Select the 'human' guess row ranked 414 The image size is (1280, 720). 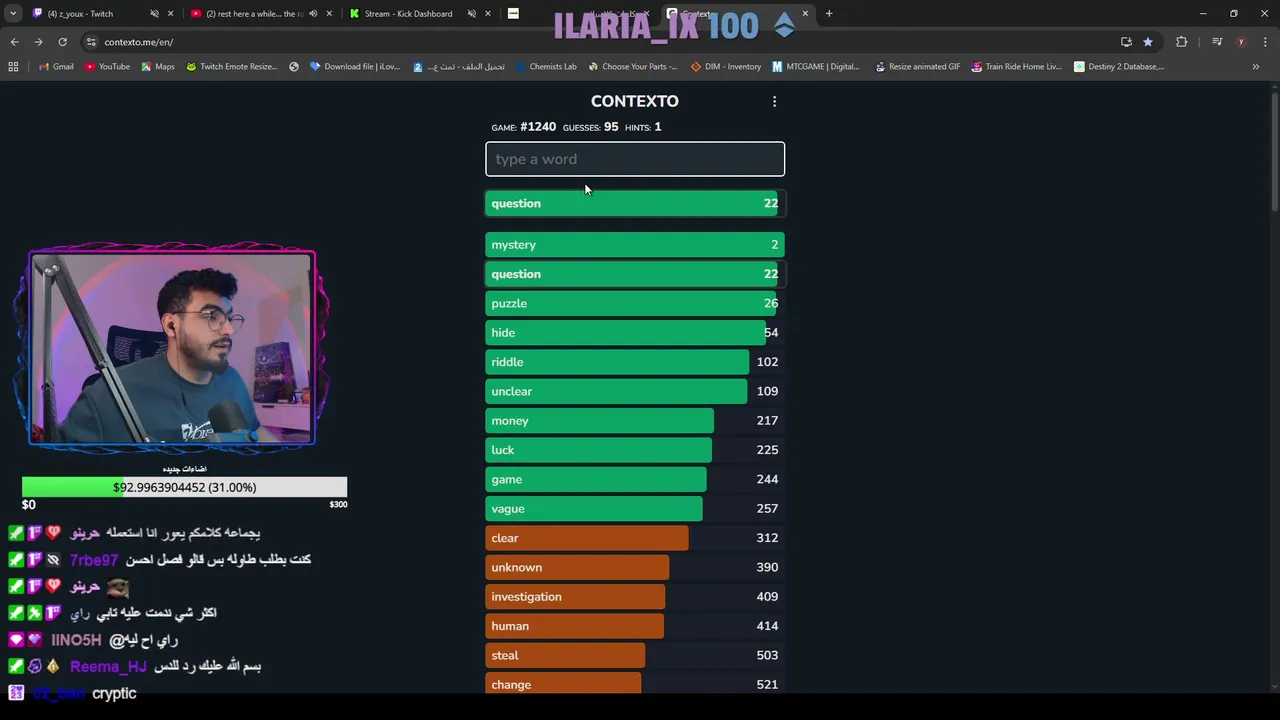click(635, 626)
